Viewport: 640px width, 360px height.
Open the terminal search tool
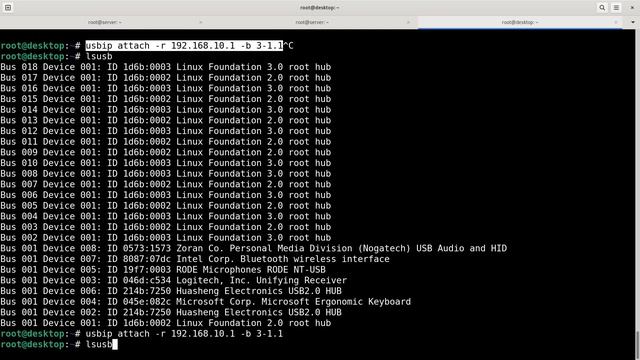tap(602, 7)
